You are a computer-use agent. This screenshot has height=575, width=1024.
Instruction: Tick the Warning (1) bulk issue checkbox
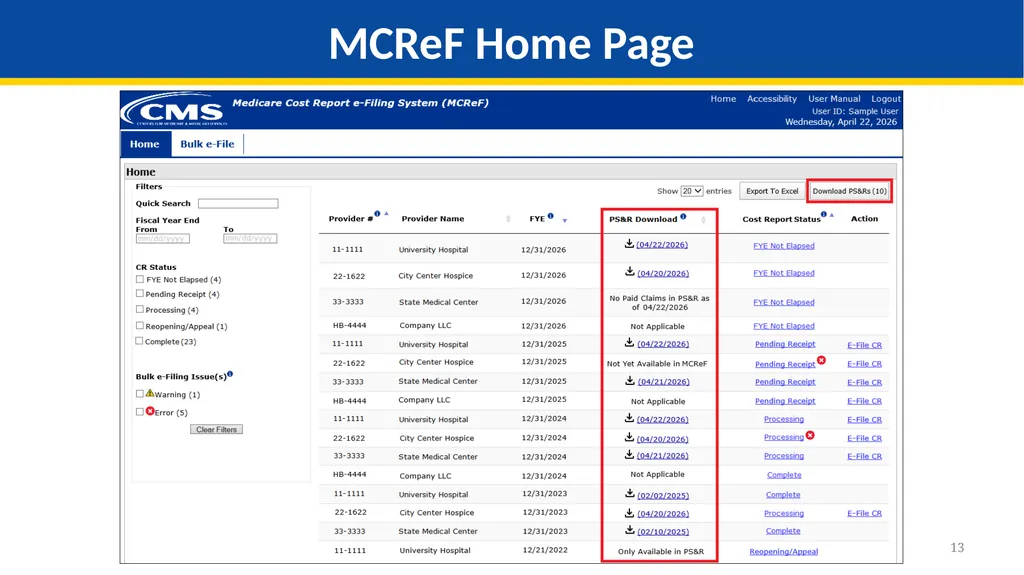[140, 394]
